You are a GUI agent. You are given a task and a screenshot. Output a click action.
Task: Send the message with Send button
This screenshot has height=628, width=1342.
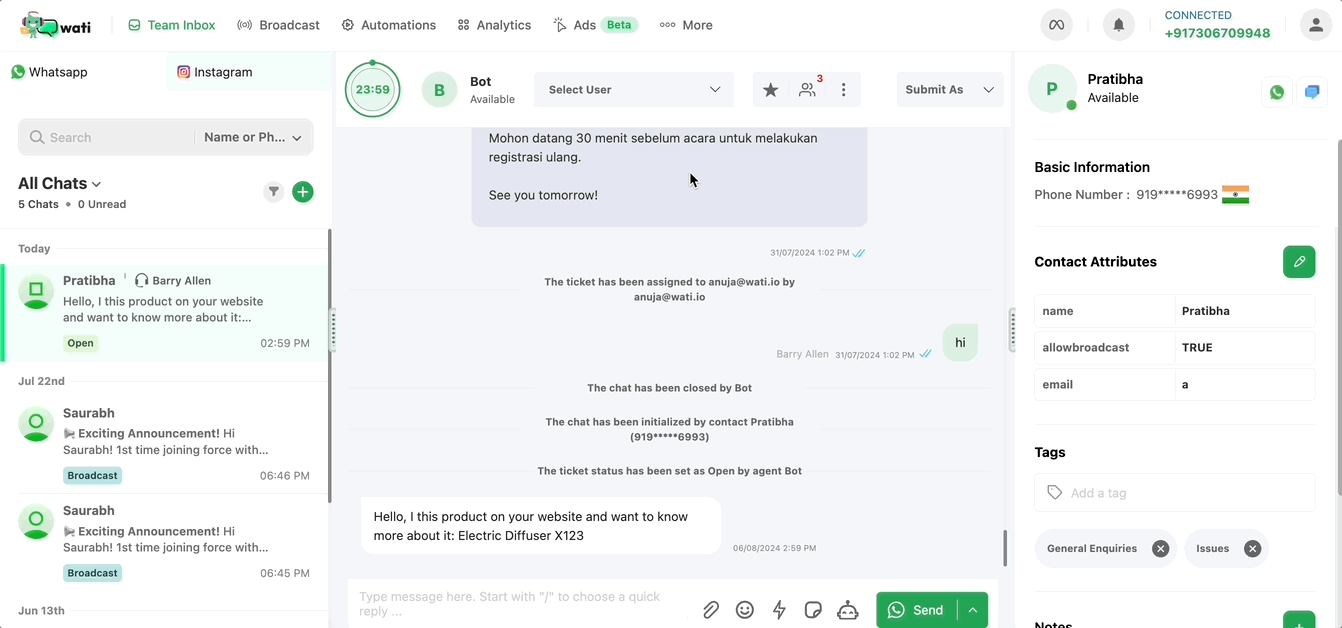tap(916, 610)
